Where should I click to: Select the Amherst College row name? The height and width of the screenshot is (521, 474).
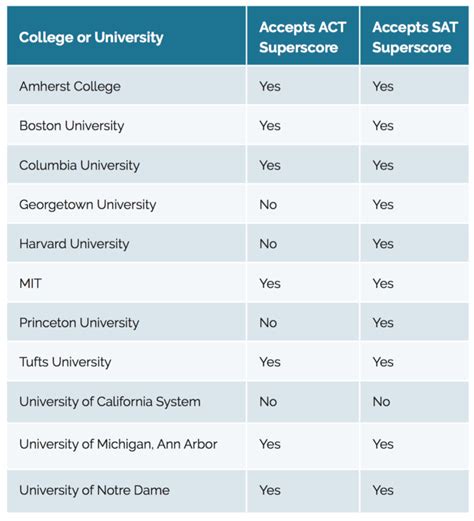tap(126, 86)
